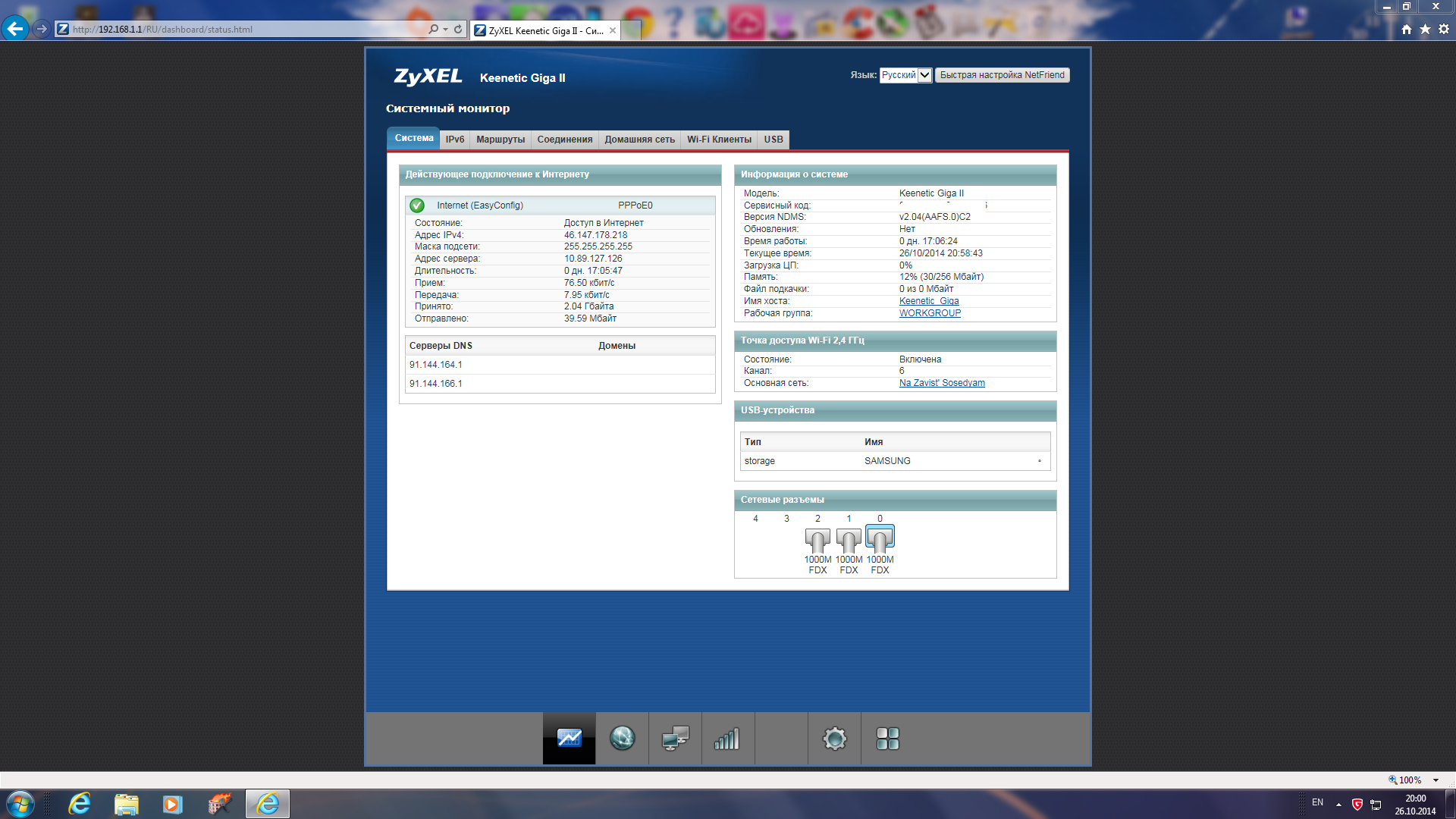Open the System settings gear icon
Screen dimensions: 1456x819
834,738
